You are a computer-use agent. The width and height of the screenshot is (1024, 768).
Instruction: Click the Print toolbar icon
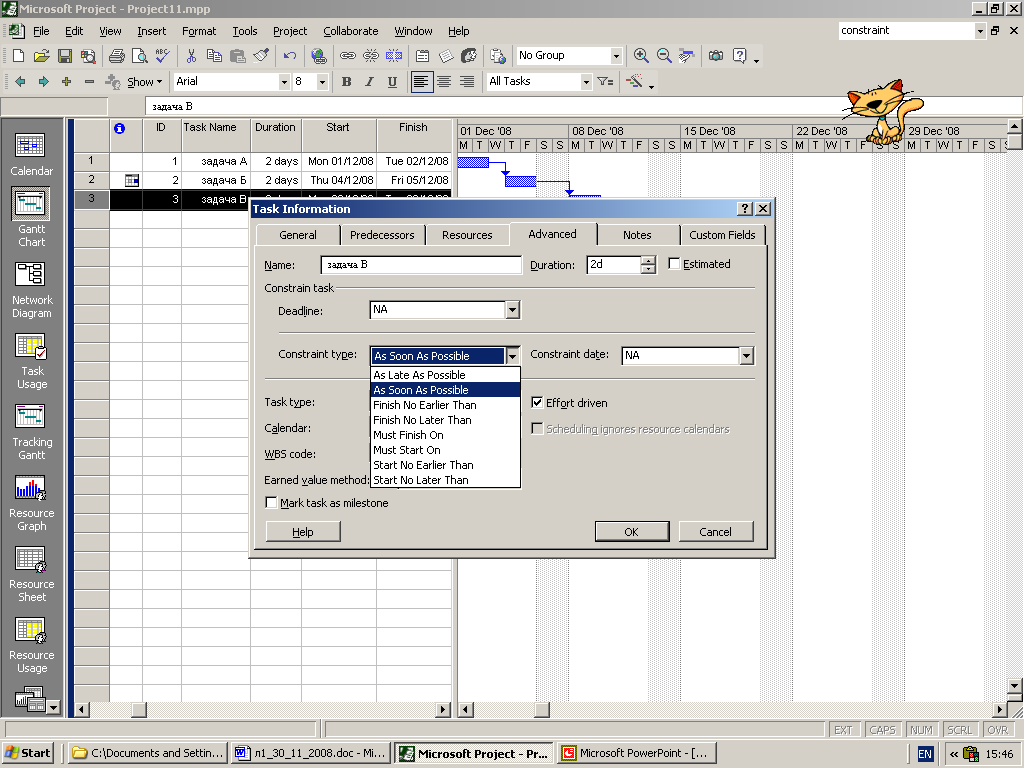click(117, 56)
